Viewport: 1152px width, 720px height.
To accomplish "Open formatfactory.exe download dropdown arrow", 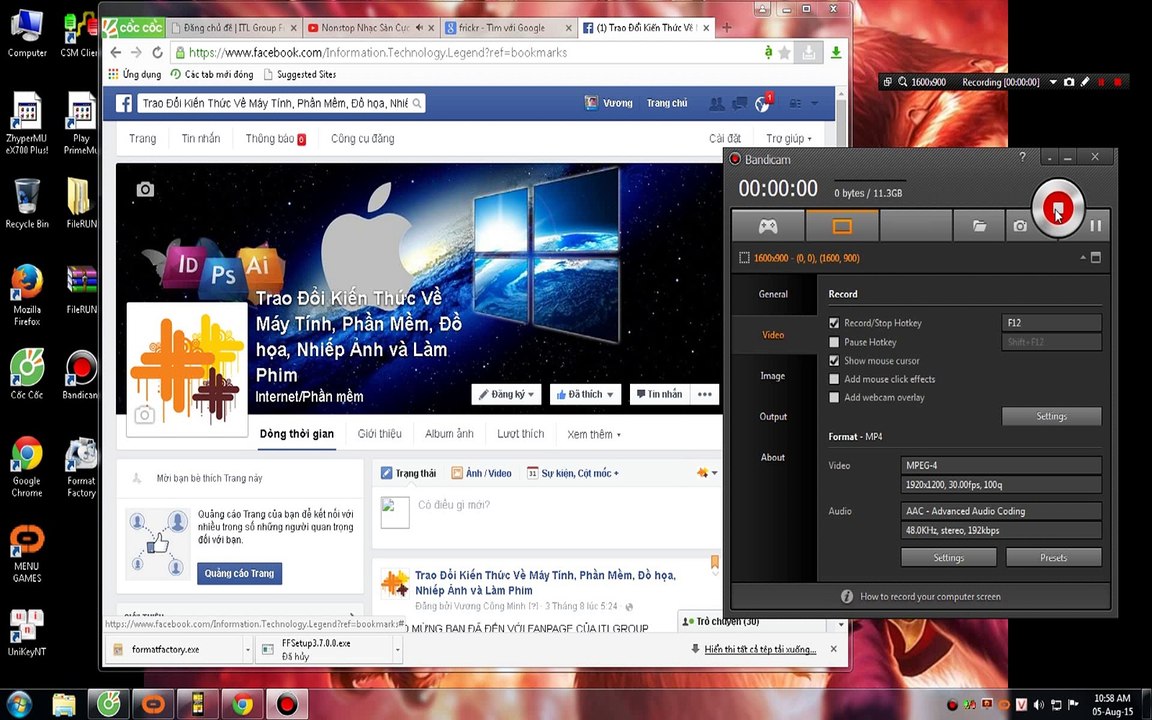I will coord(247,650).
